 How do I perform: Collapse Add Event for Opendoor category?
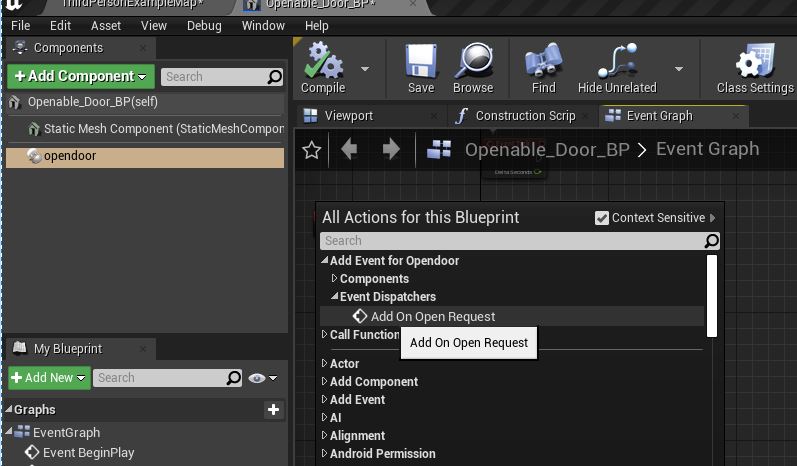324,260
